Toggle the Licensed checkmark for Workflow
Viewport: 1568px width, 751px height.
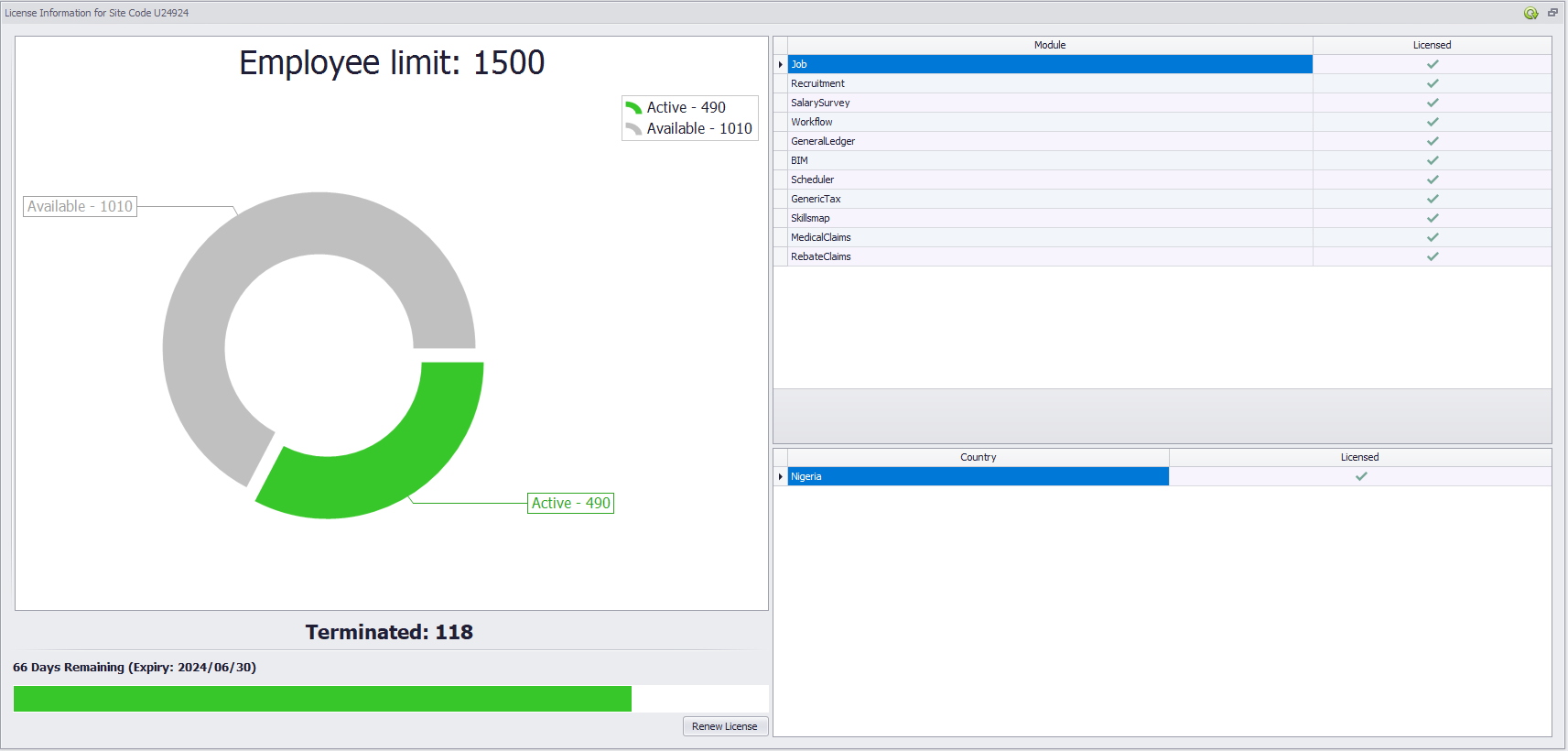[x=1433, y=122]
